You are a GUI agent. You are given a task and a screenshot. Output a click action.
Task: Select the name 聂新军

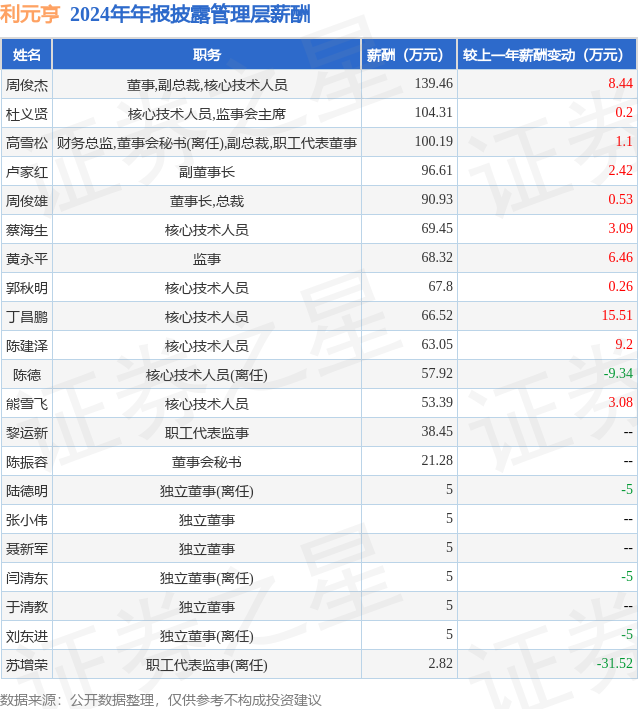(x=27, y=548)
